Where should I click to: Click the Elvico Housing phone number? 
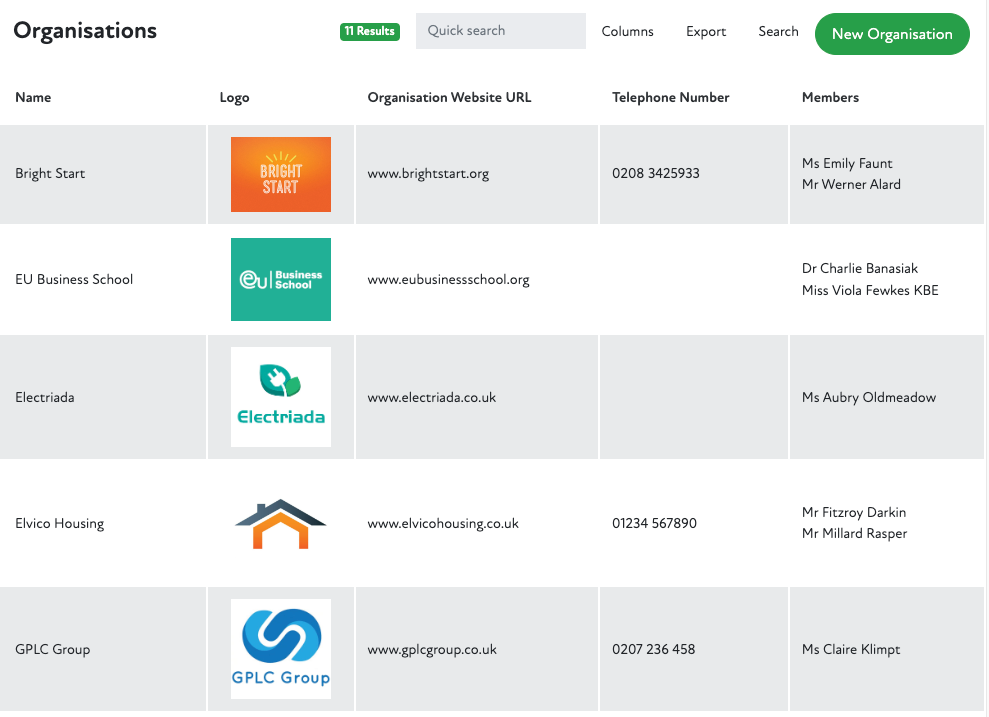pyautogui.click(x=654, y=524)
